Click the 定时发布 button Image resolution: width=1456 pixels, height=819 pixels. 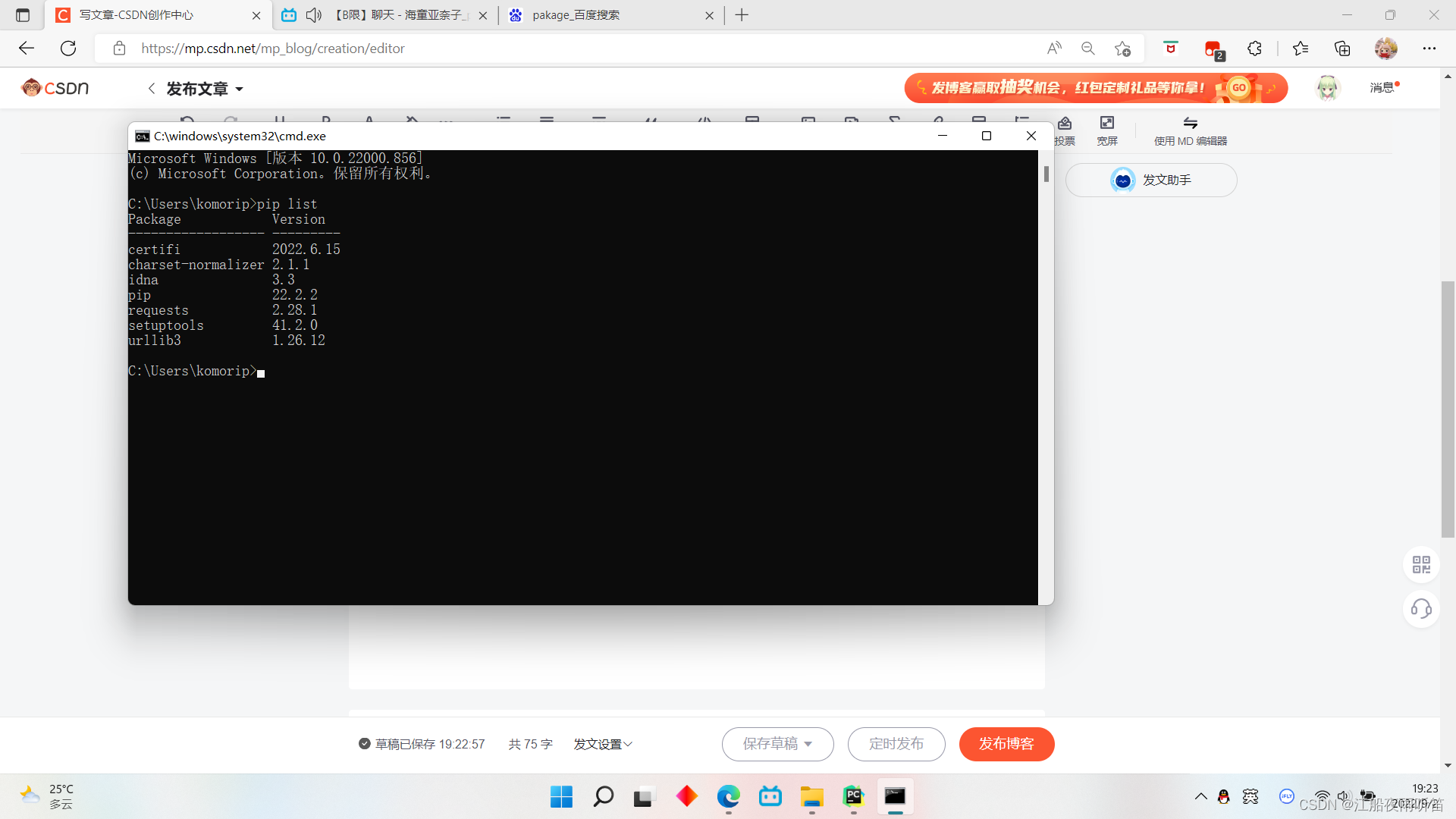coord(896,744)
